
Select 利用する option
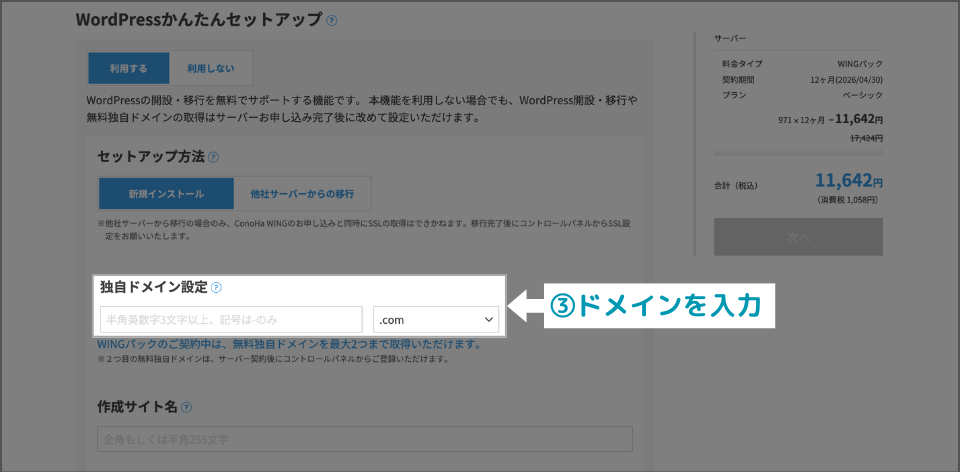click(x=129, y=69)
